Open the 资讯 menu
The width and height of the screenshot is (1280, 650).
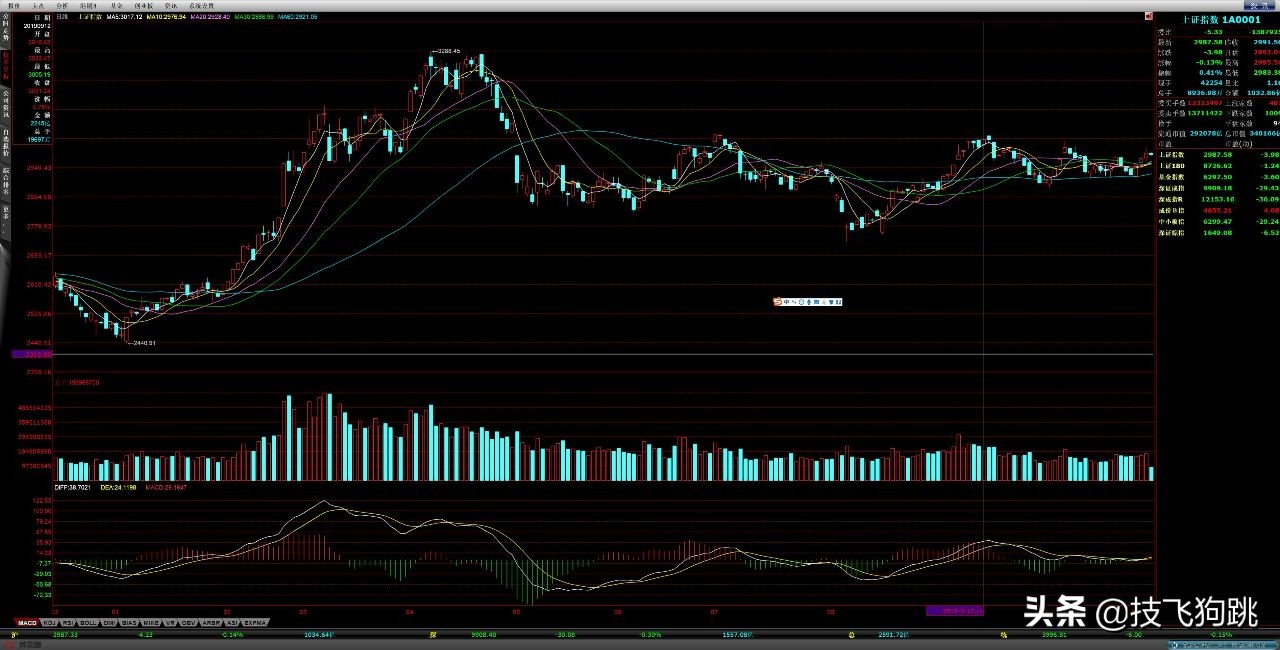[x=171, y=5]
